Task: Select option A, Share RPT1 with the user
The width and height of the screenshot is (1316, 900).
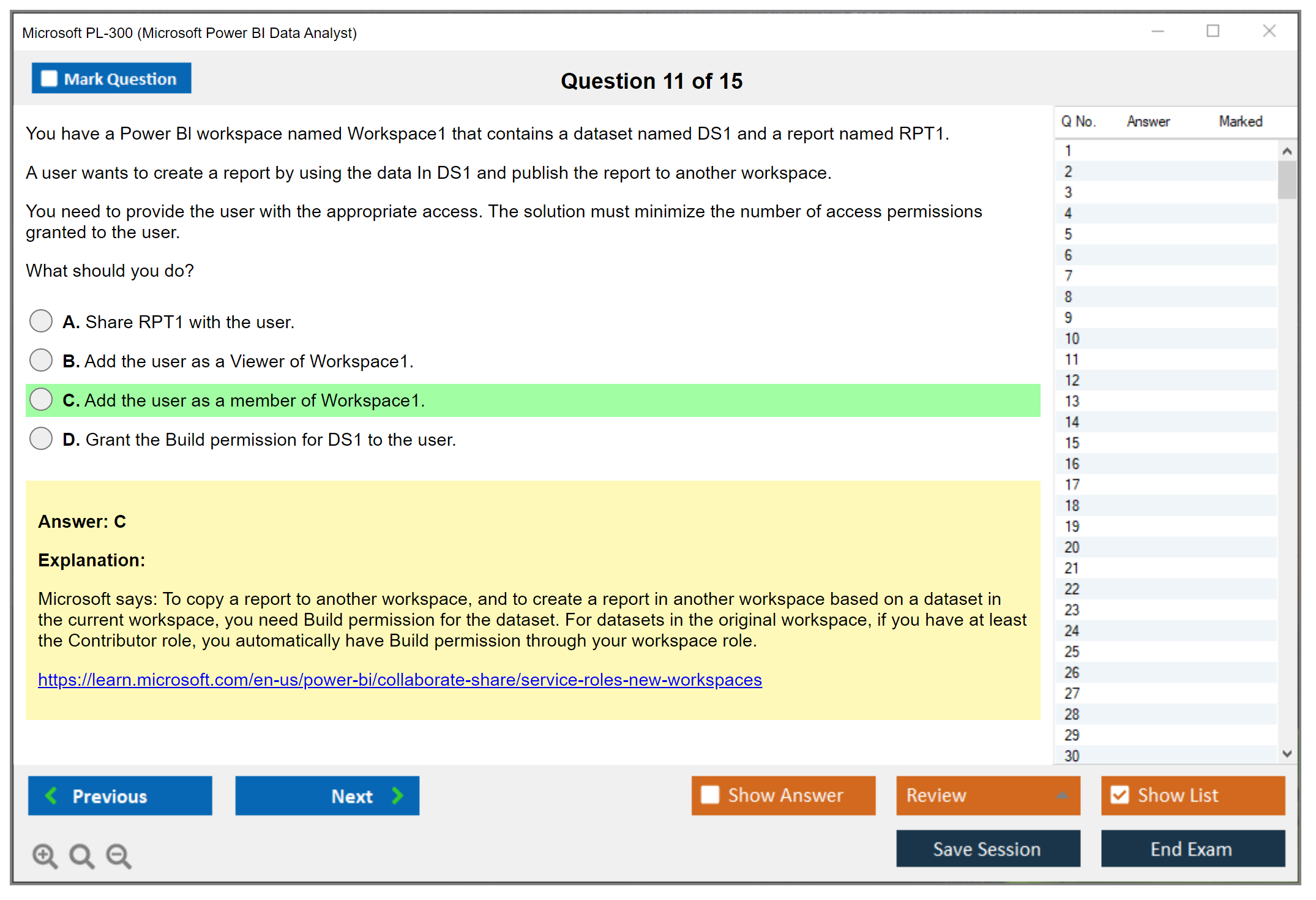Action: coord(41,321)
